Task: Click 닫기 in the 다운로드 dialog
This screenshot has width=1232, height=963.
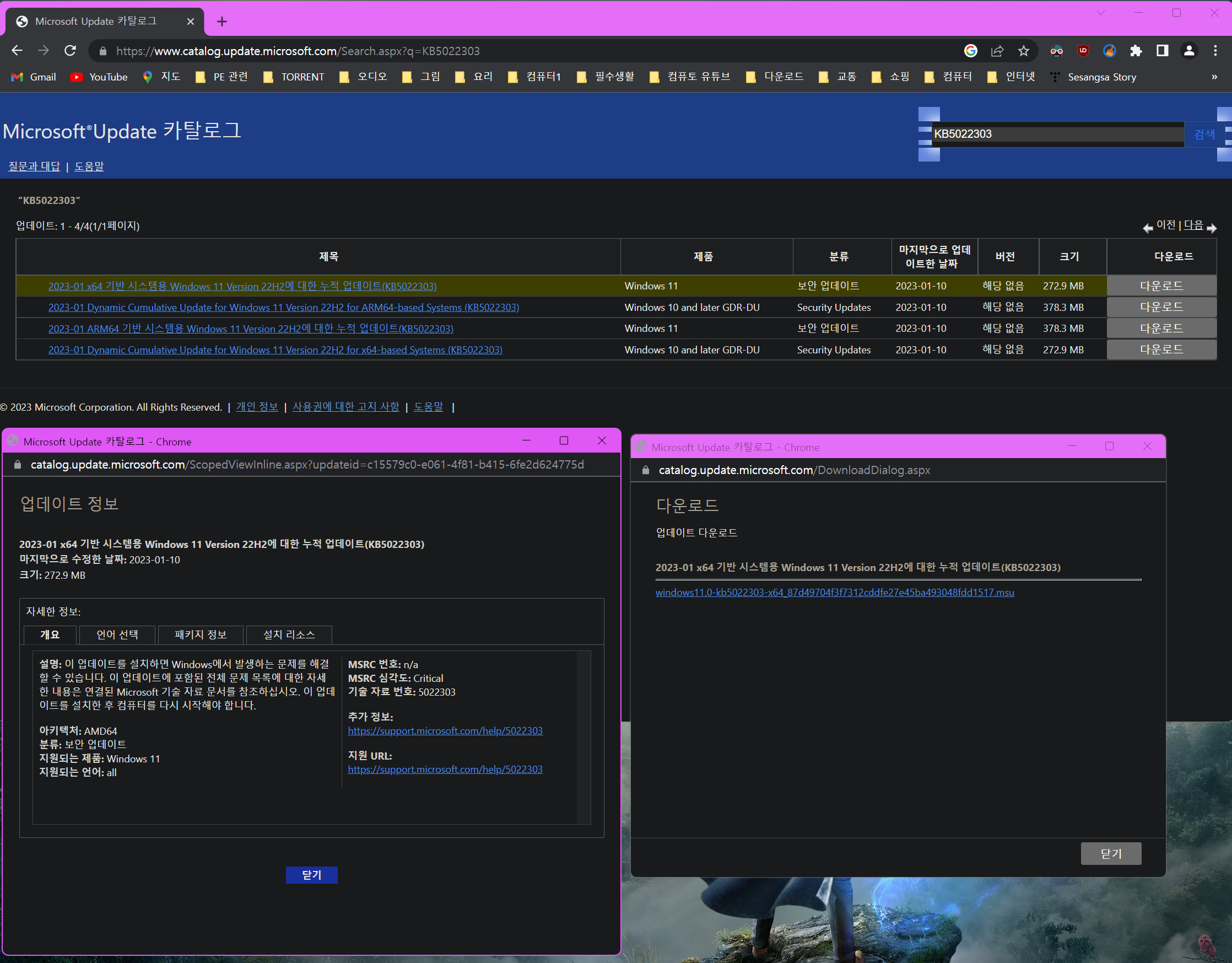Action: pyautogui.click(x=1111, y=853)
